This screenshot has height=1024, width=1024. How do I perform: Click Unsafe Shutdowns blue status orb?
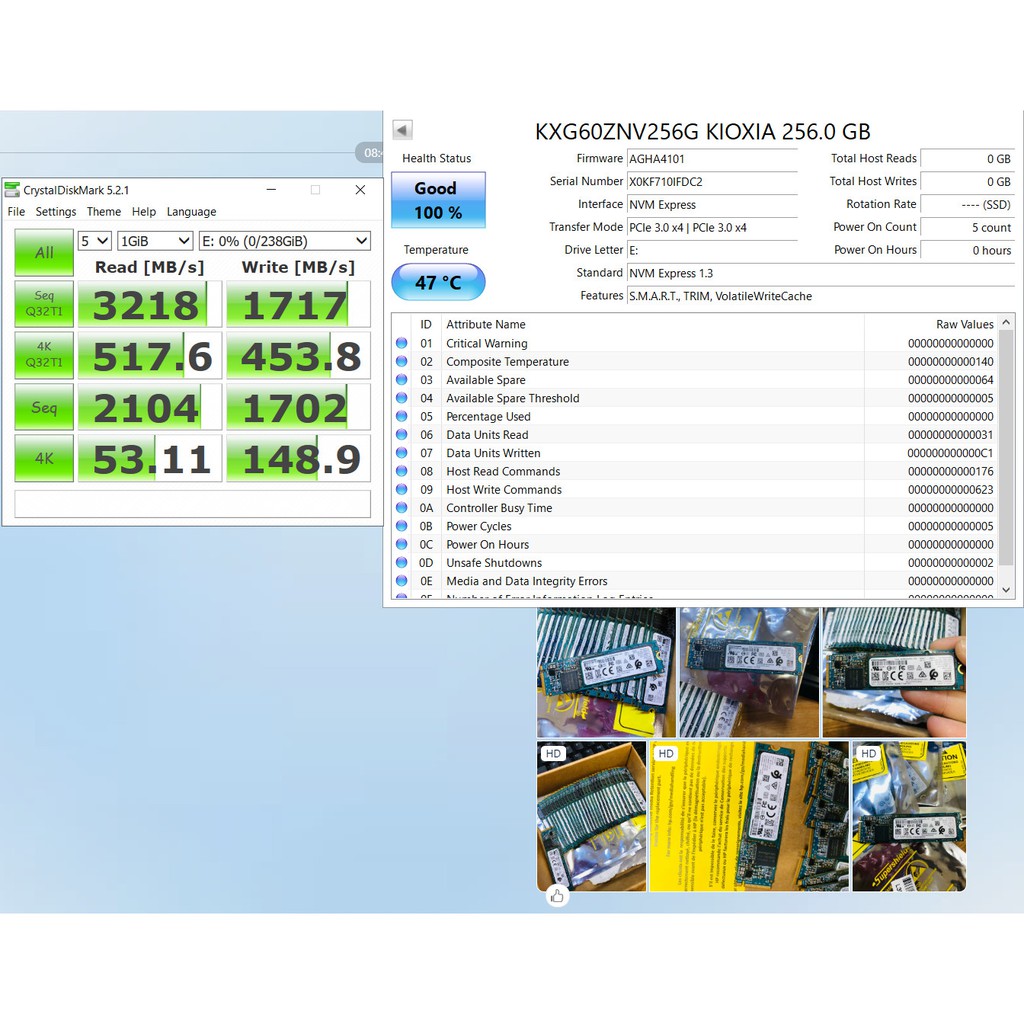click(x=401, y=563)
